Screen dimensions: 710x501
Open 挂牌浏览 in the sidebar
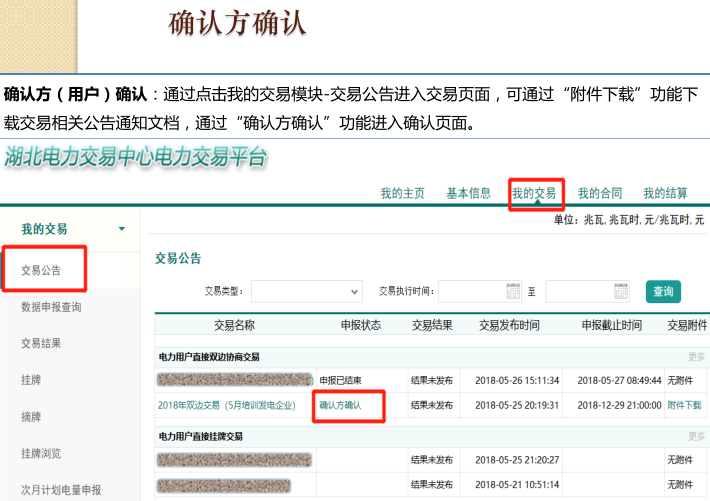pyautogui.click(x=42, y=453)
